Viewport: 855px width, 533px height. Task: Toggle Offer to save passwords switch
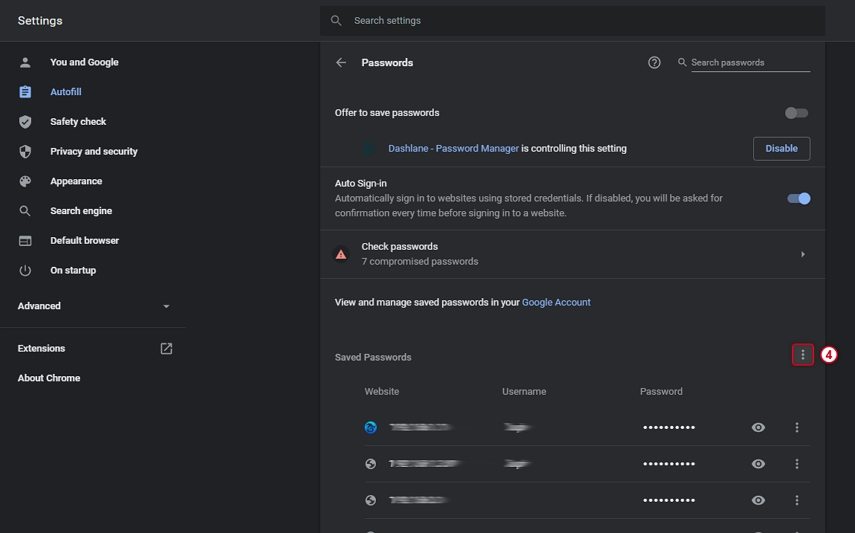point(796,113)
